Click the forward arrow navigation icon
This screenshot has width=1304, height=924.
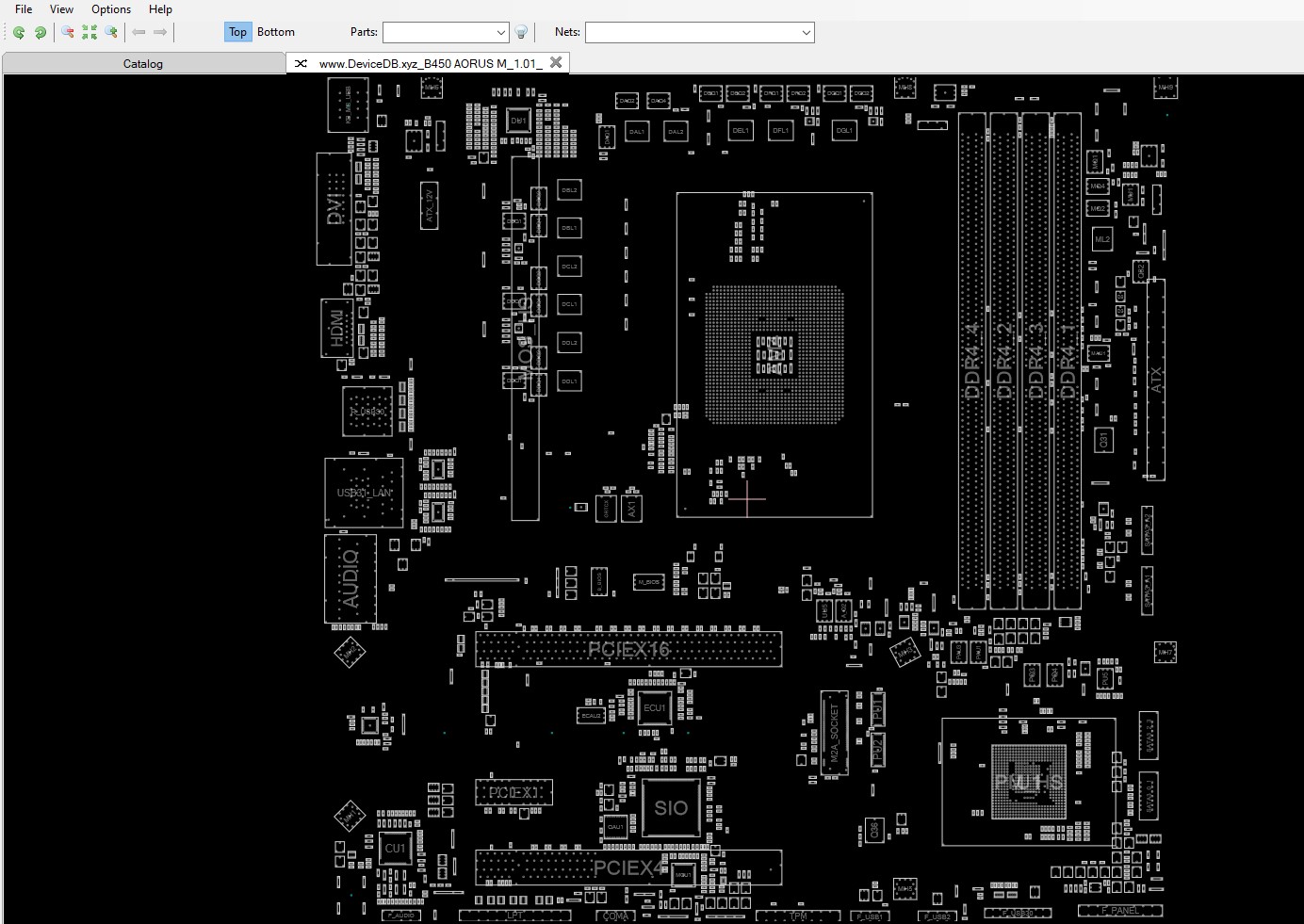160,32
